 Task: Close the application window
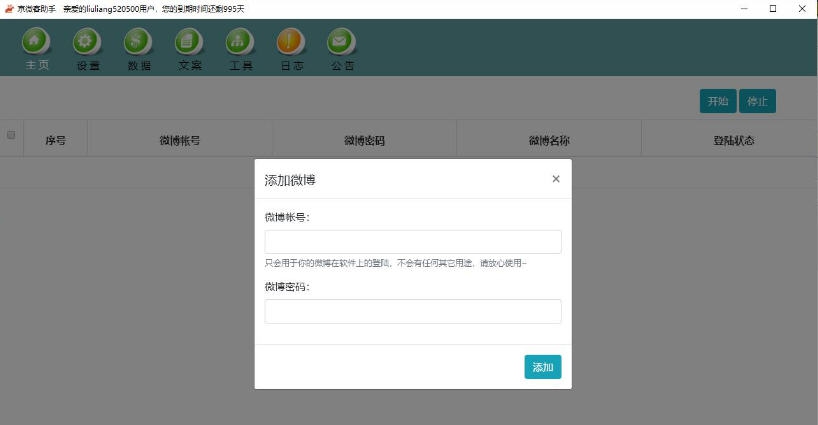point(802,8)
